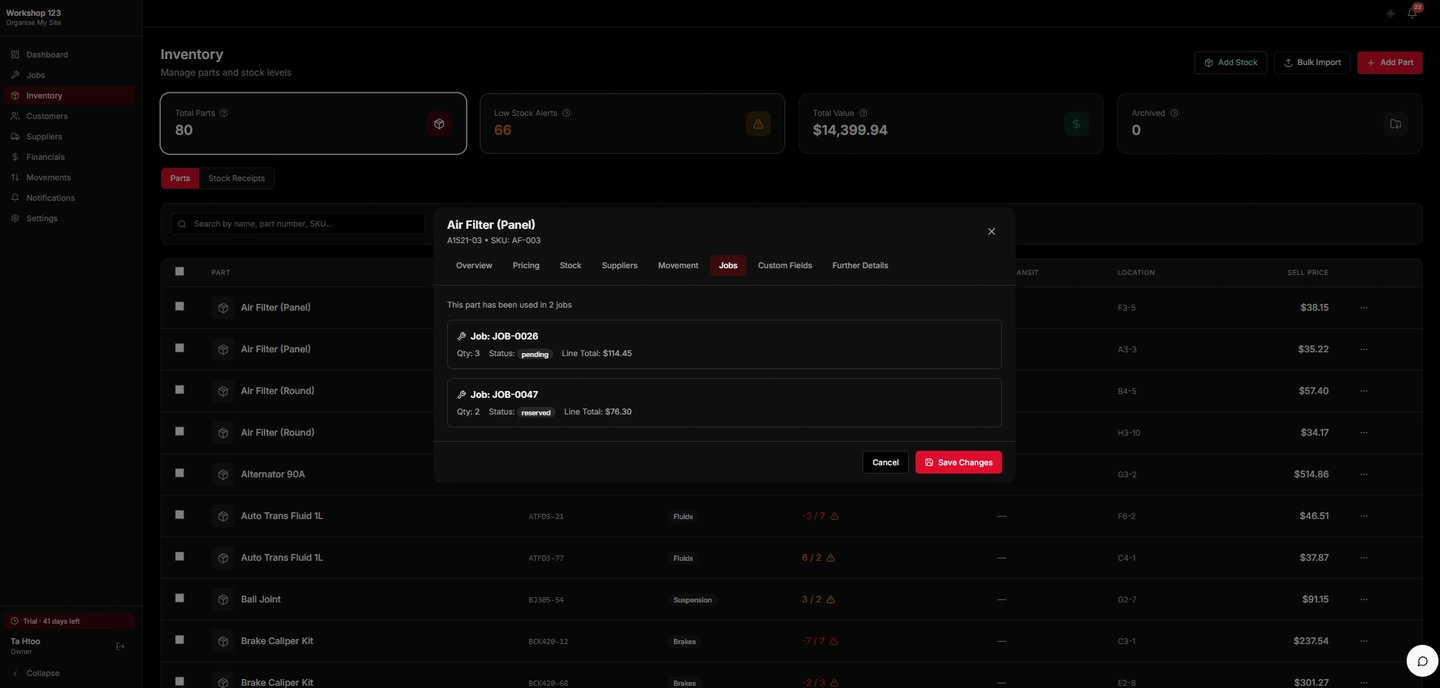Check the box for Alternator 90A row
The height and width of the screenshot is (688, 1440).
pyautogui.click(x=180, y=473)
